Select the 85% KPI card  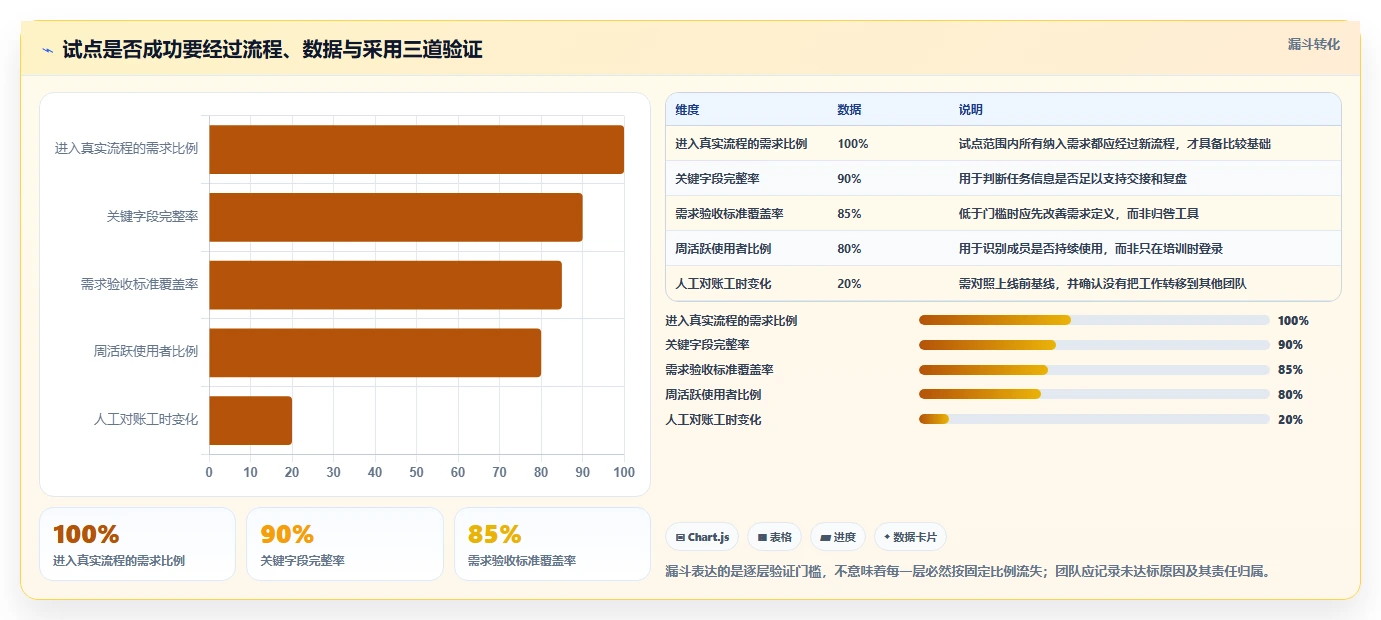point(552,544)
